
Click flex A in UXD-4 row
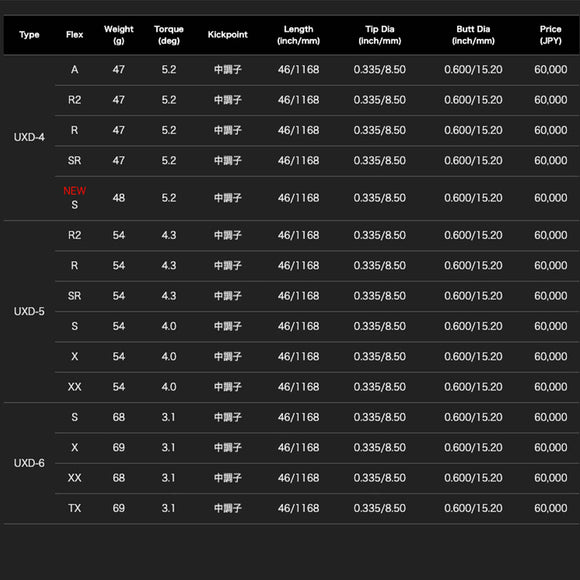(x=74, y=70)
